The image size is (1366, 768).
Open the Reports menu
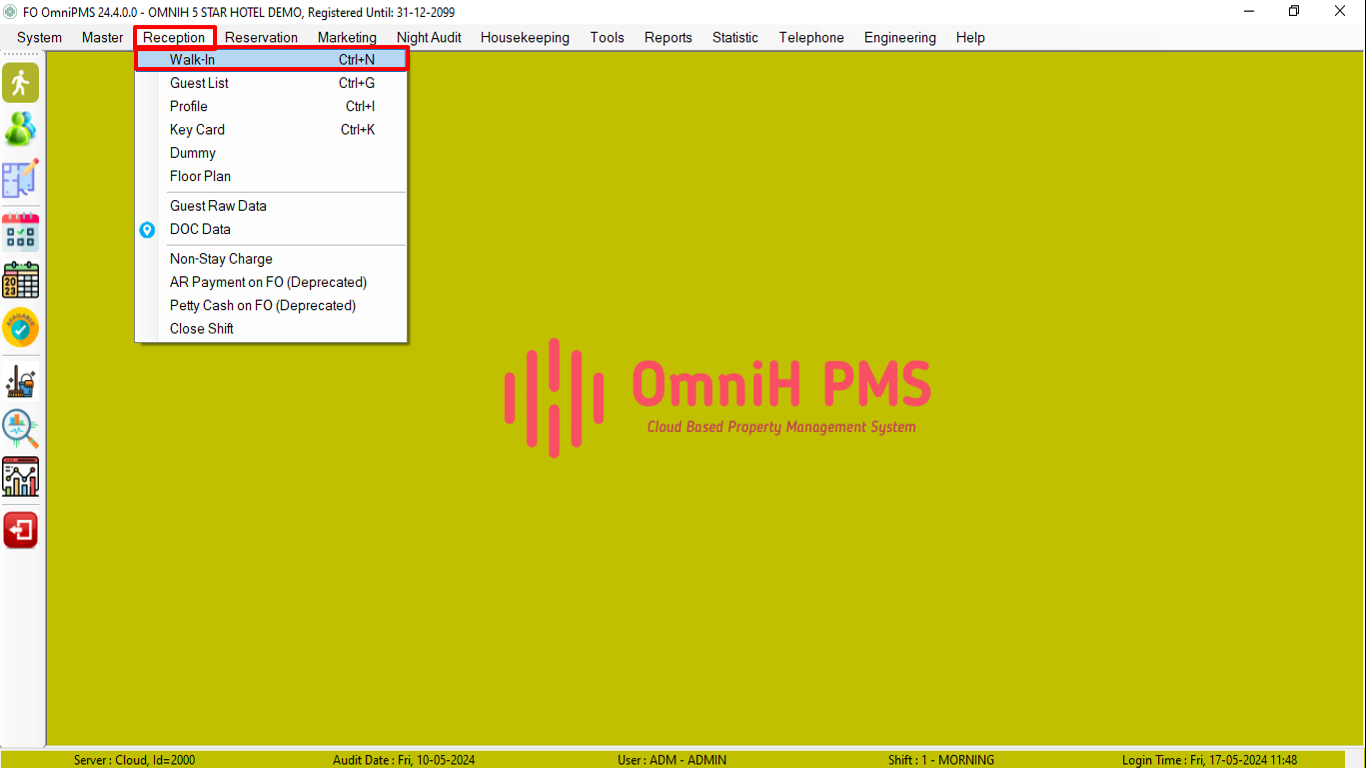click(668, 38)
